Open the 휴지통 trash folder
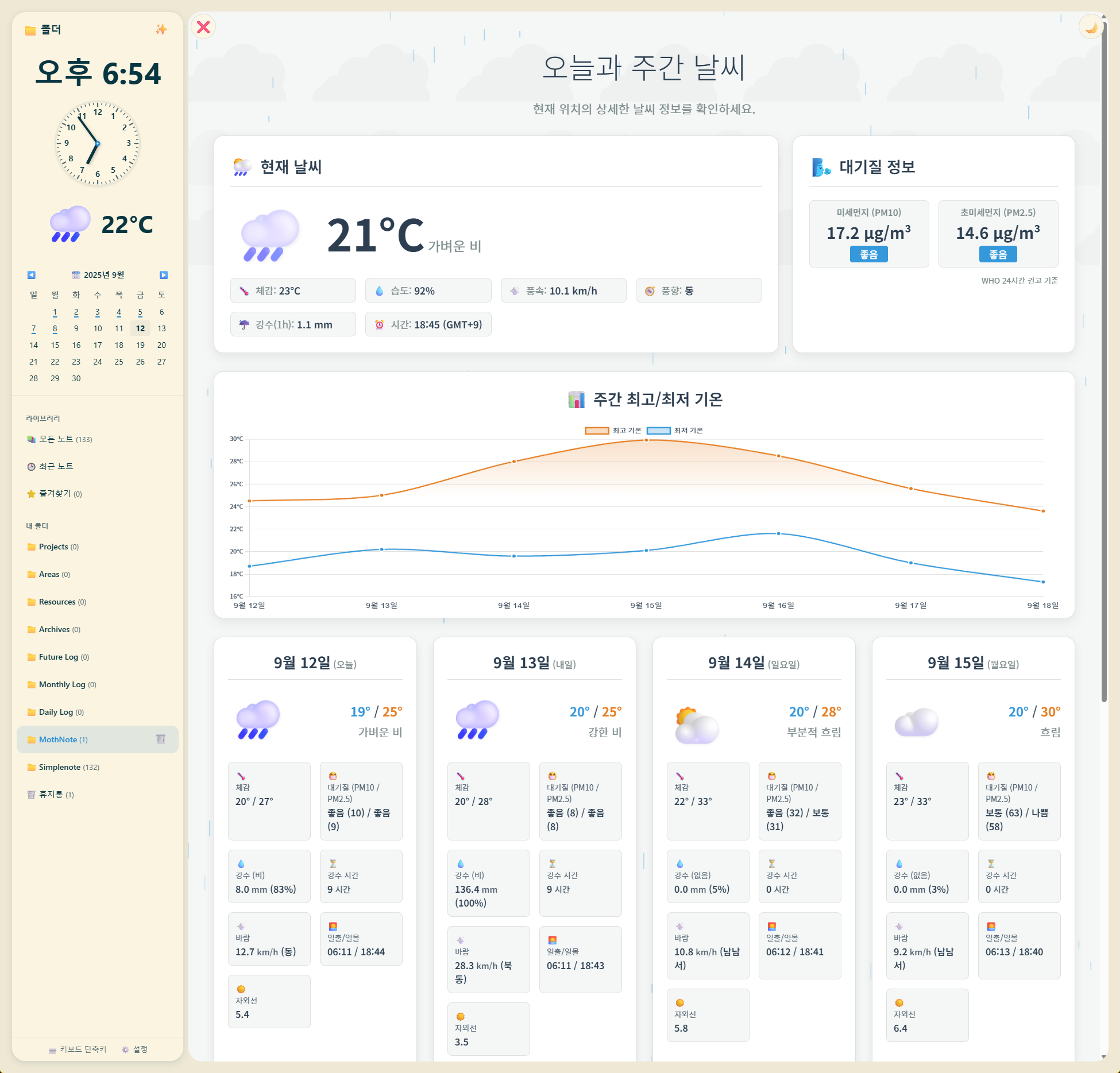This screenshot has width=1120, height=1073. click(51, 795)
